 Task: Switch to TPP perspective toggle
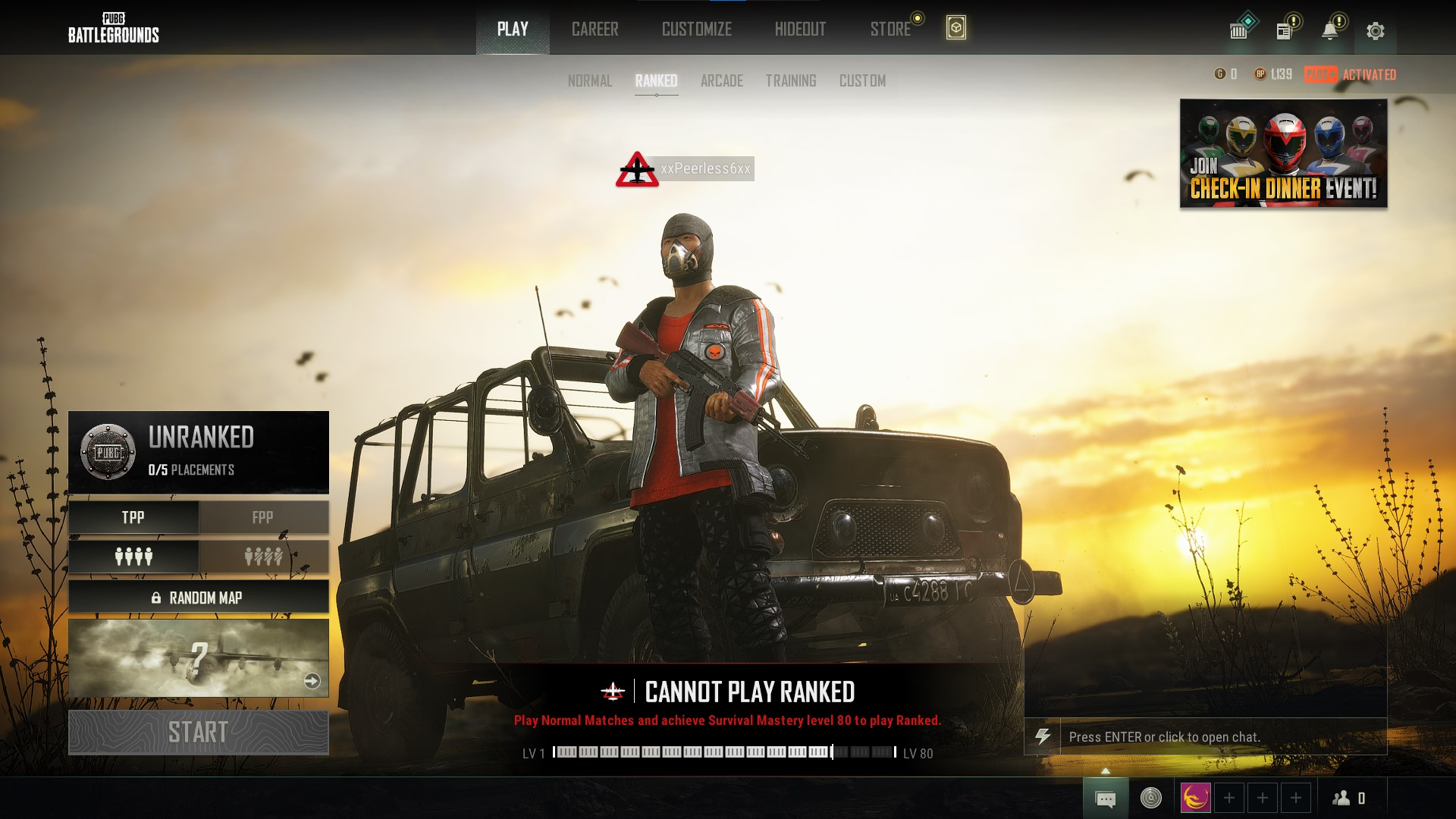[131, 516]
